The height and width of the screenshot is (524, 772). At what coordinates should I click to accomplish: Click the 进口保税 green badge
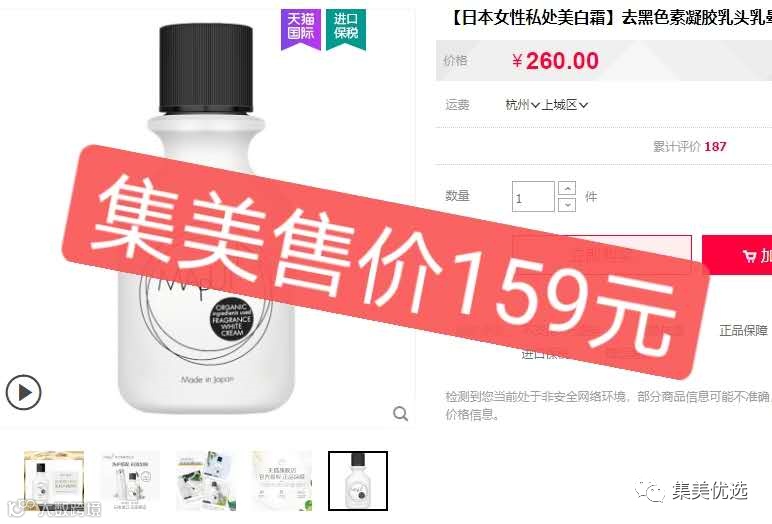tap(346, 30)
